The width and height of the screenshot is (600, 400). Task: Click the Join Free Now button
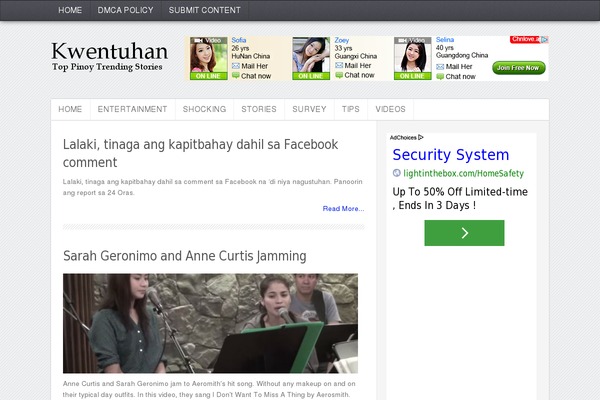tap(518, 68)
